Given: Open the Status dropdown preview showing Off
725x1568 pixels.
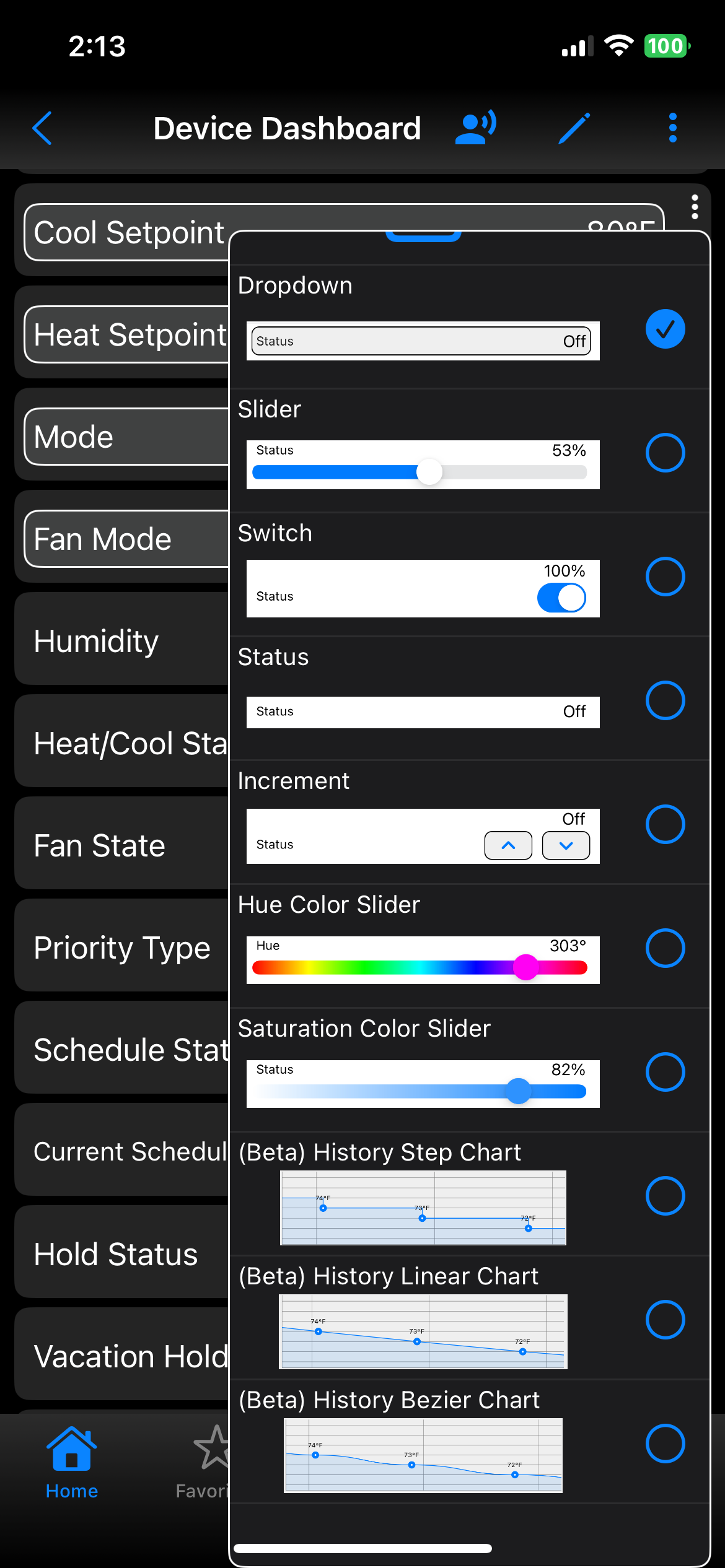Looking at the screenshot, I should pyautogui.click(x=421, y=341).
